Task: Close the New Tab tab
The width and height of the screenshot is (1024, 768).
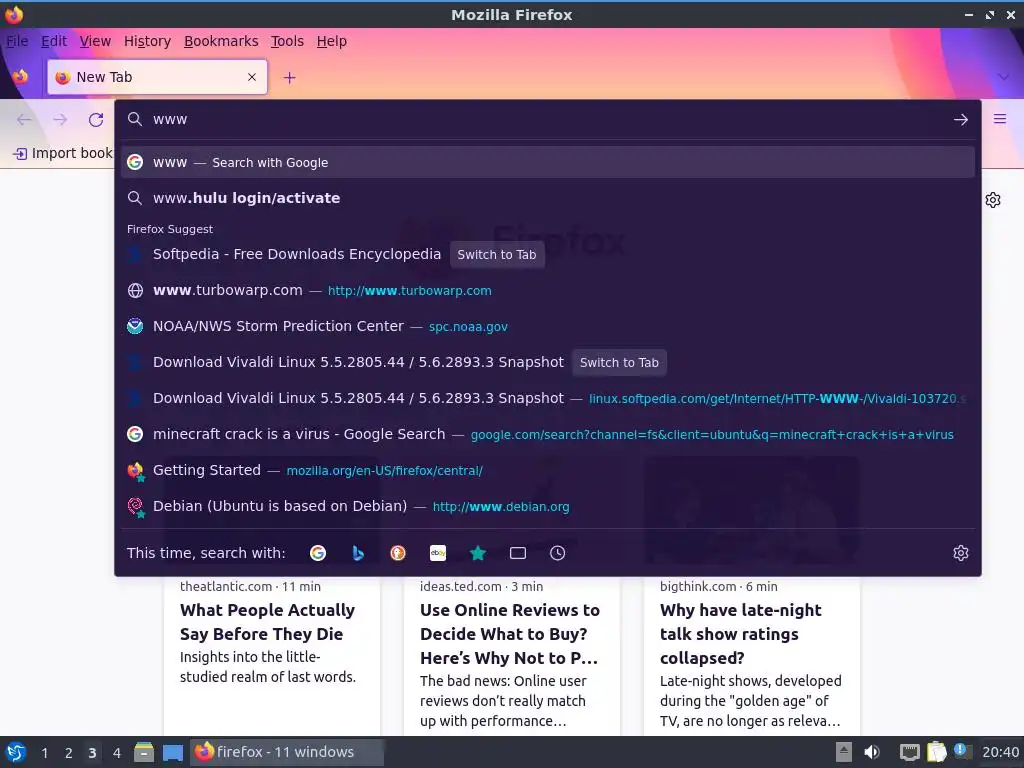Action: pos(252,77)
